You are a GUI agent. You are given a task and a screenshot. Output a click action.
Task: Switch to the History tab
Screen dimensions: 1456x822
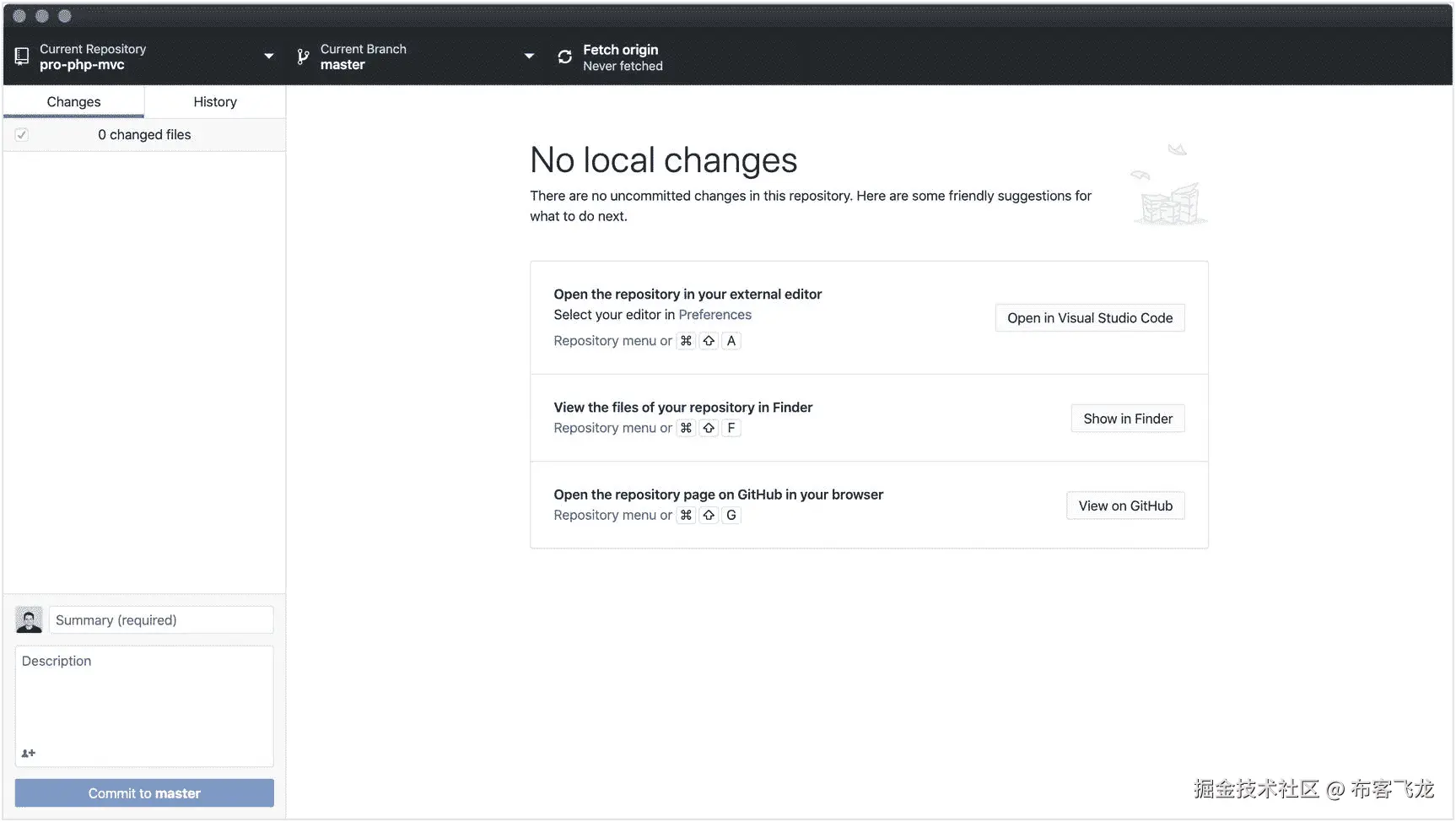click(x=215, y=102)
